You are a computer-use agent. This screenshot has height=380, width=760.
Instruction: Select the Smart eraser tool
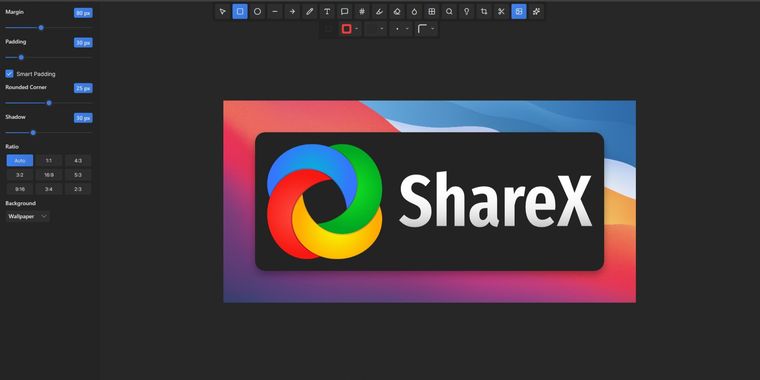click(397, 12)
